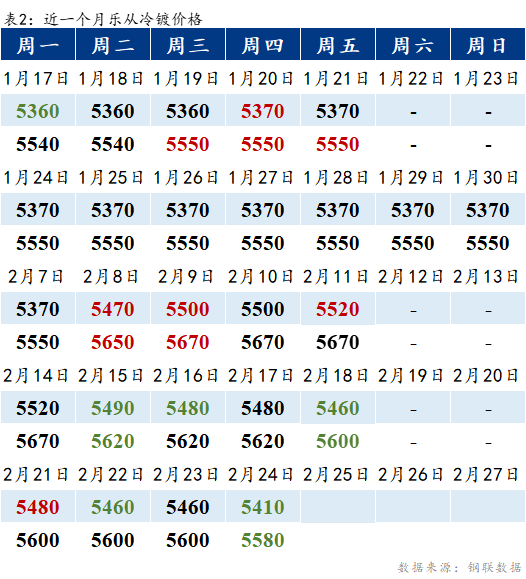Viewport: 526px width, 579px height.
Task: Select the 1月23日 date cell
Action: pyautogui.click(x=486, y=79)
